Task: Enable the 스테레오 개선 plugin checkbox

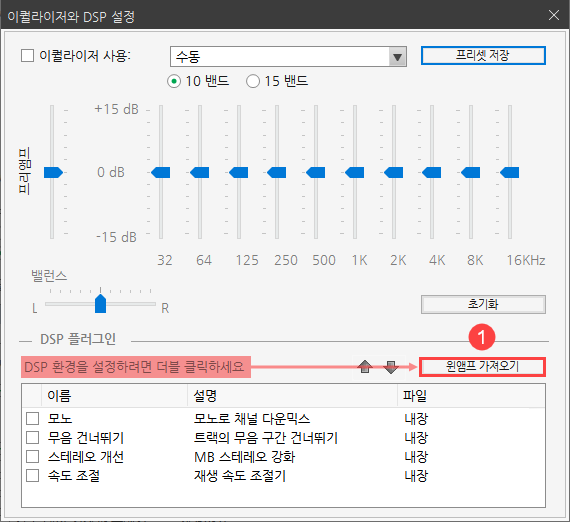Action: (x=33, y=456)
